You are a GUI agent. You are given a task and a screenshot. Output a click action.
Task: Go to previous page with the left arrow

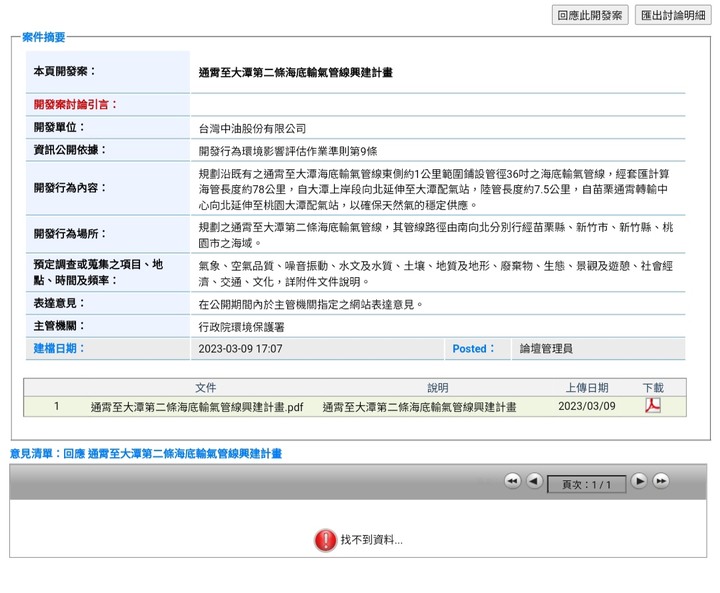coord(534,481)
